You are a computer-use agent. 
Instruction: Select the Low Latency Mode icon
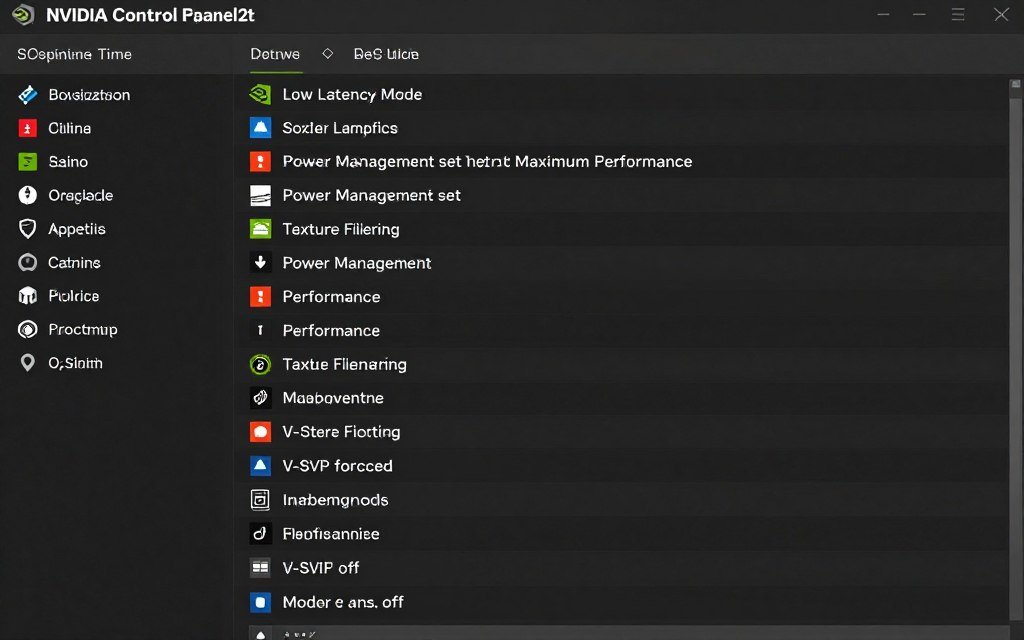259,94
